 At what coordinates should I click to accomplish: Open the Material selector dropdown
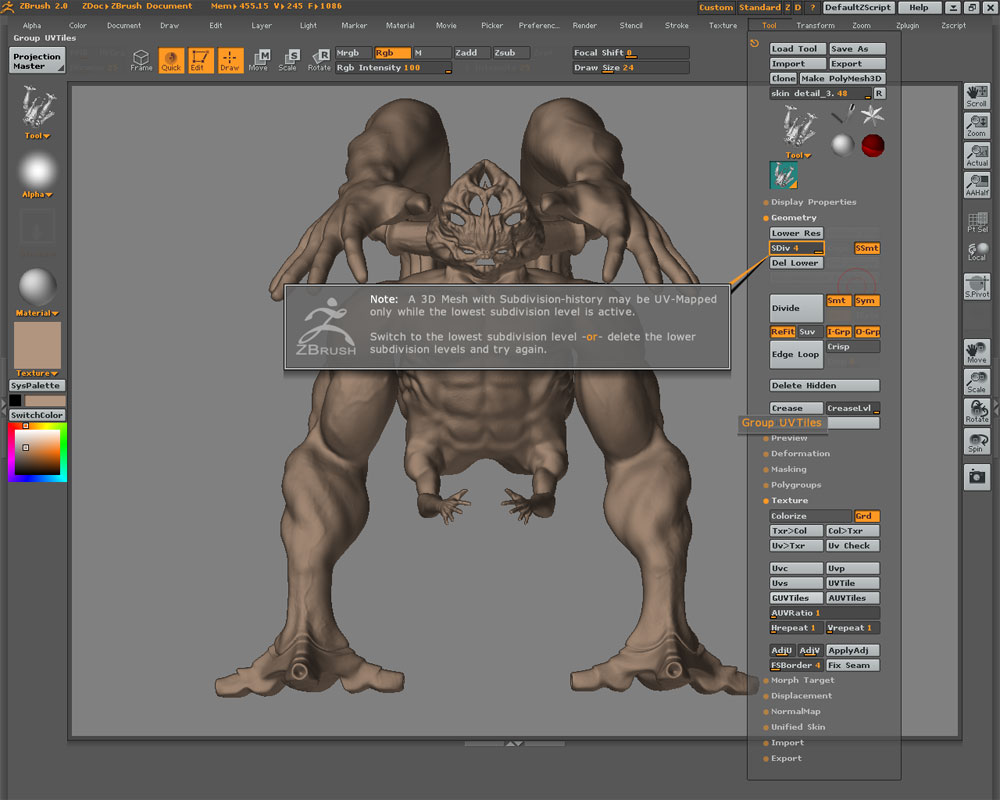click(x=37, y=313)
